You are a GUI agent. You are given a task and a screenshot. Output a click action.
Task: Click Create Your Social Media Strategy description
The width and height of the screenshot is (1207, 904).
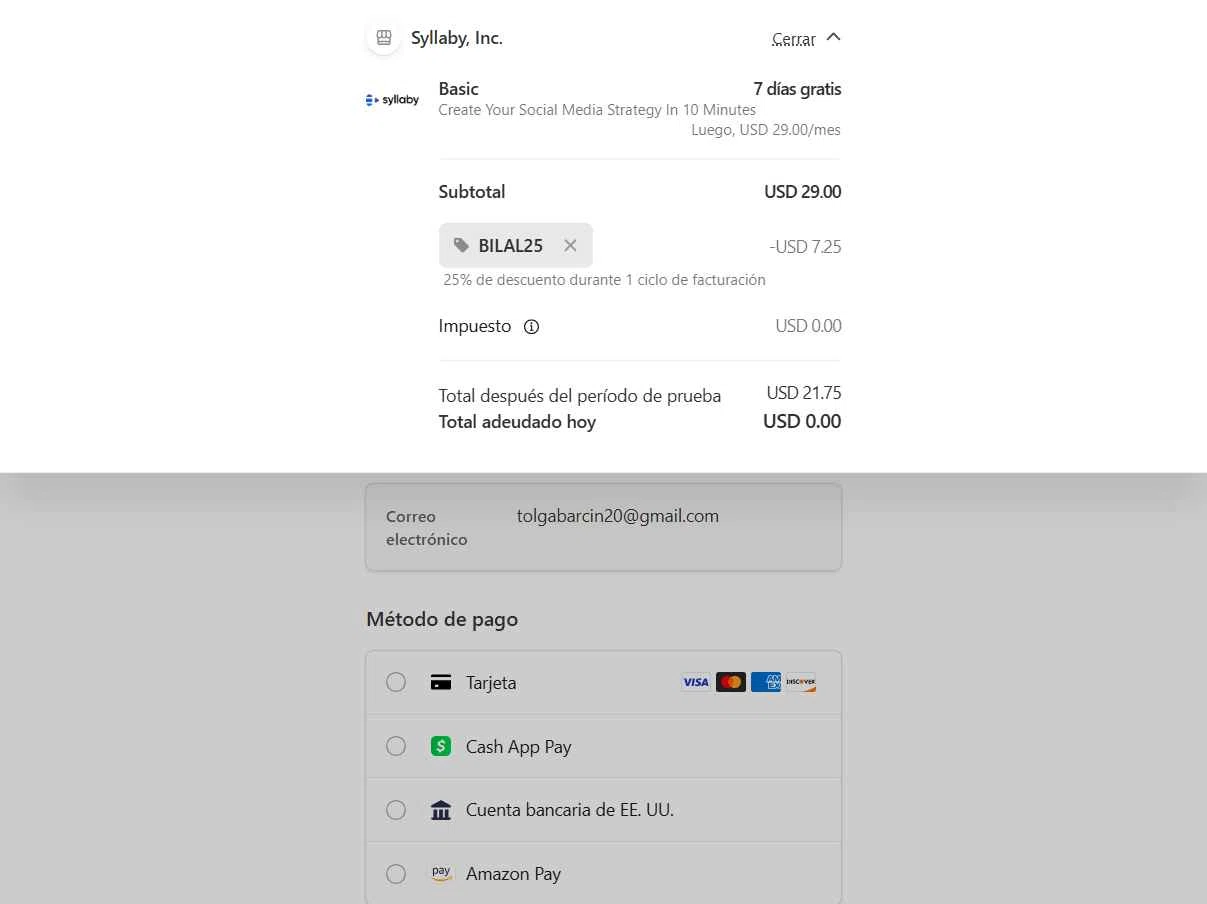click(597, 110)
